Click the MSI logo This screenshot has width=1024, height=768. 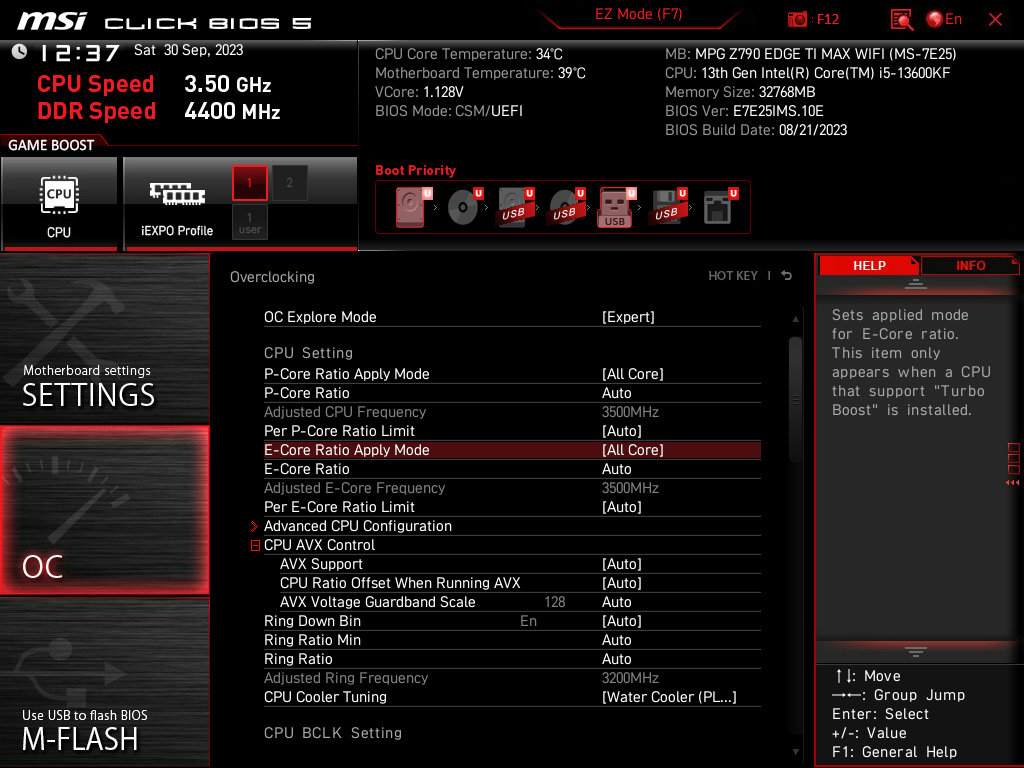(x=52, y=22)
